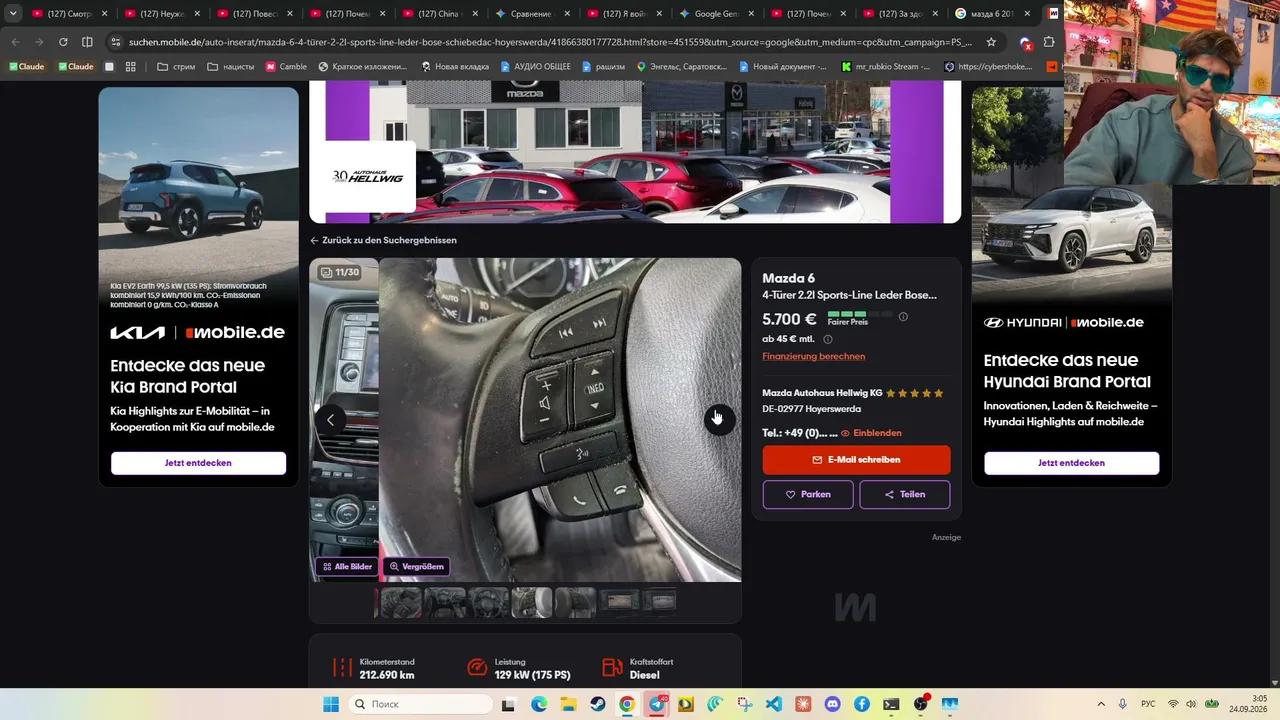Open the Windows Start menu
The width and height of the screenshot is (1280, 720).
pos(331,704)
